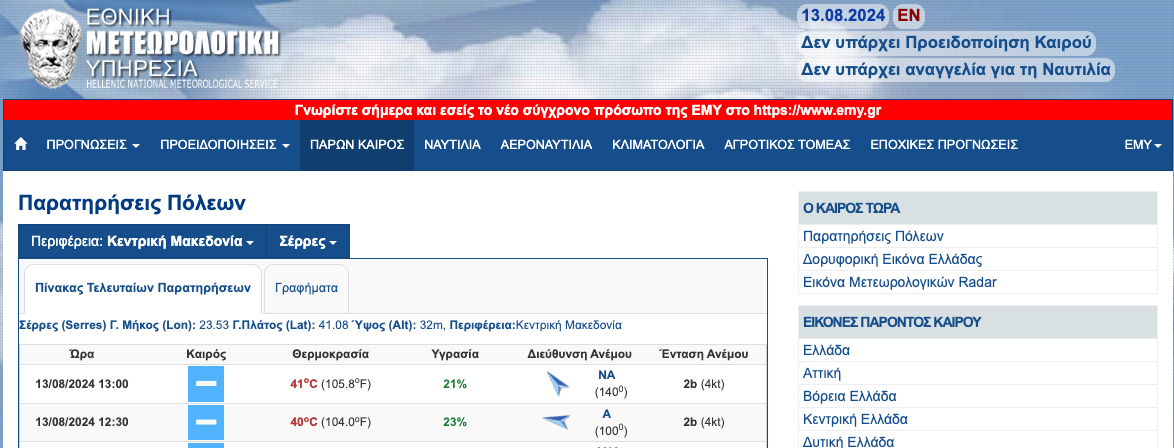
Task: Click the Aristotle bust logo
Action: (x=51, y=48)
